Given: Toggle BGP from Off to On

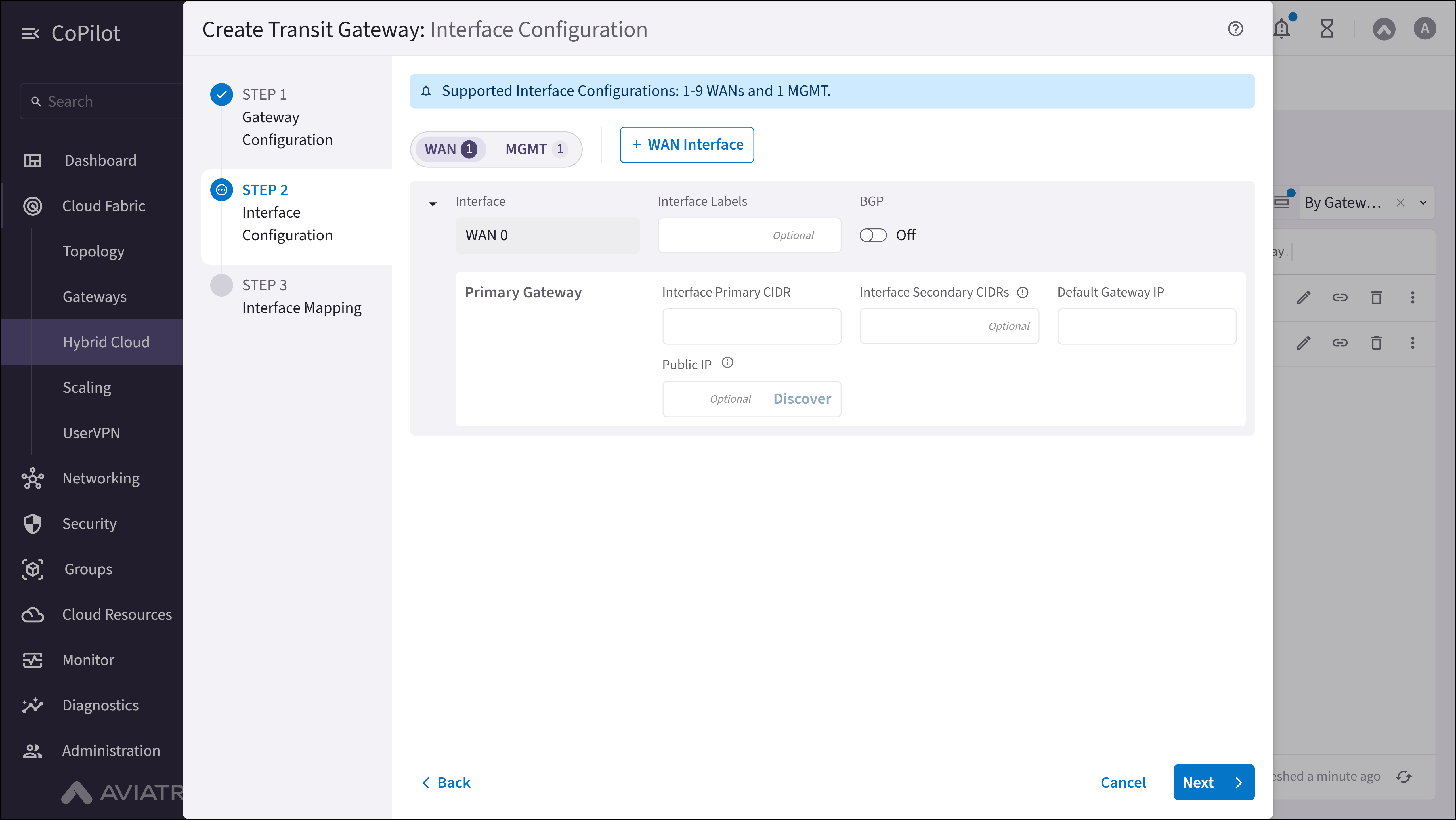Looking at the screenshot, I should point(873,235).
